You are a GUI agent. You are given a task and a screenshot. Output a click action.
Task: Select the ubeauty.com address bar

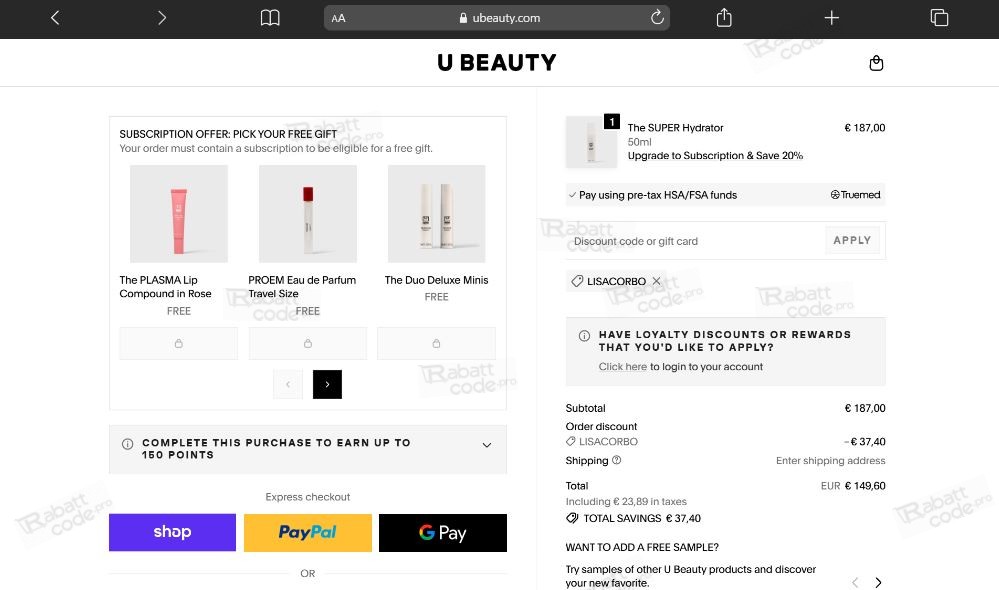click(x=497, y=18)
